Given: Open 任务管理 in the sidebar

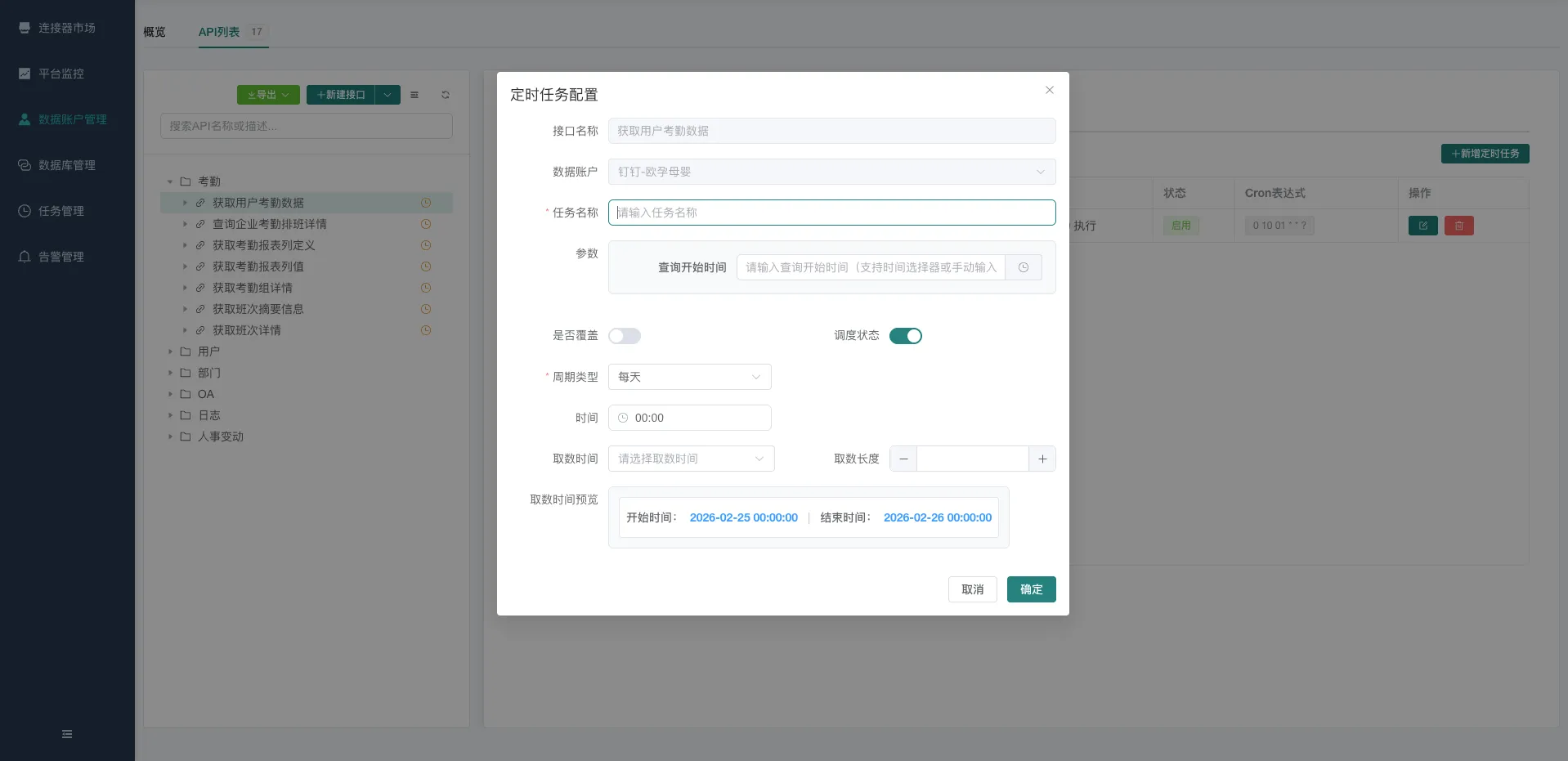Looking at the screenshot, I should (61, 211).
